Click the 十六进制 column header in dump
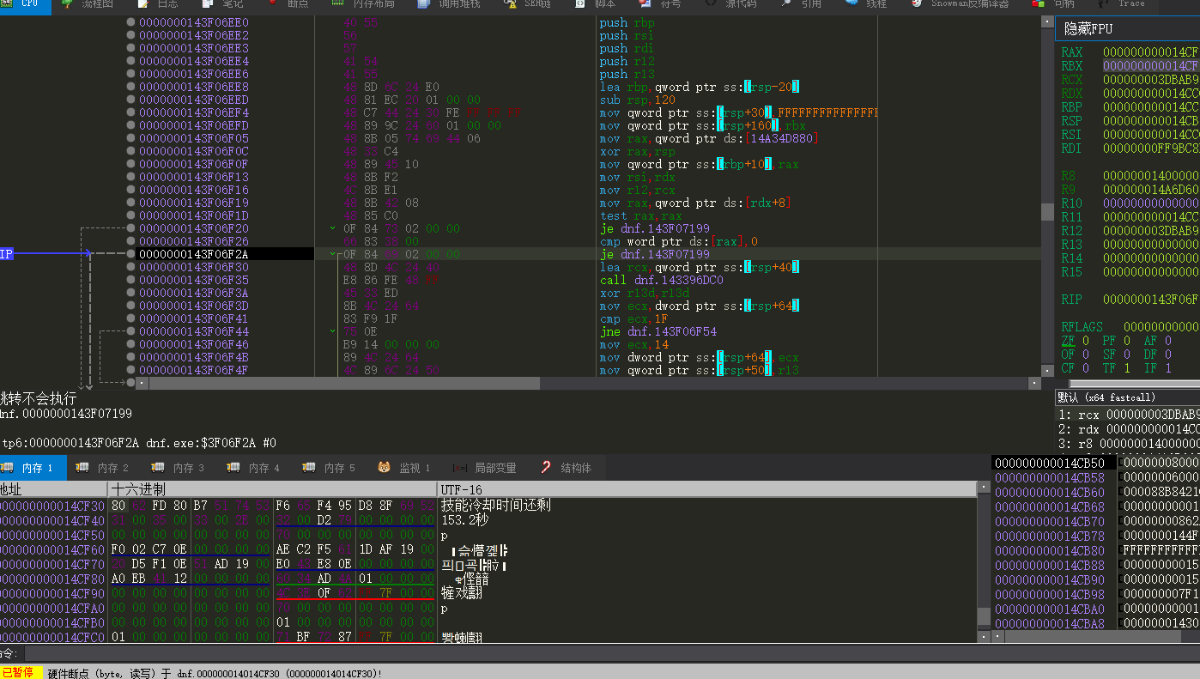The image size is (1200, 679). [273, 489]
